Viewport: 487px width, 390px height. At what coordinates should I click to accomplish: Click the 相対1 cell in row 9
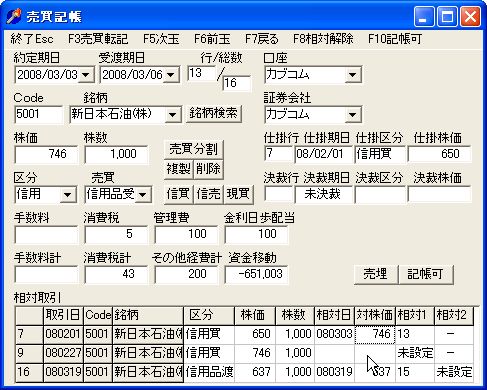pyautogui.click(x=415, y=353)
